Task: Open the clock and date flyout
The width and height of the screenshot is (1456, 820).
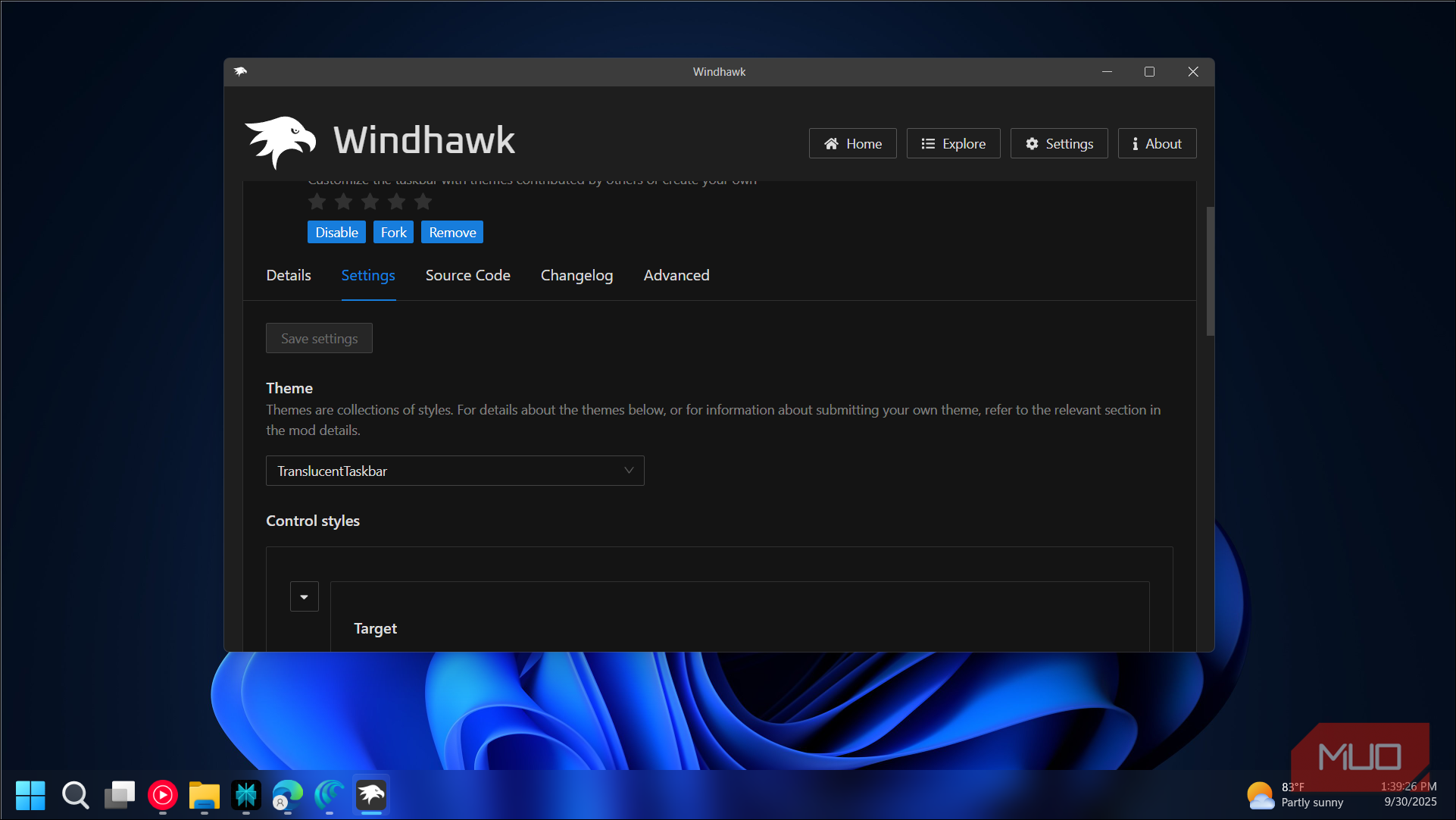Action: [1408, 794]
